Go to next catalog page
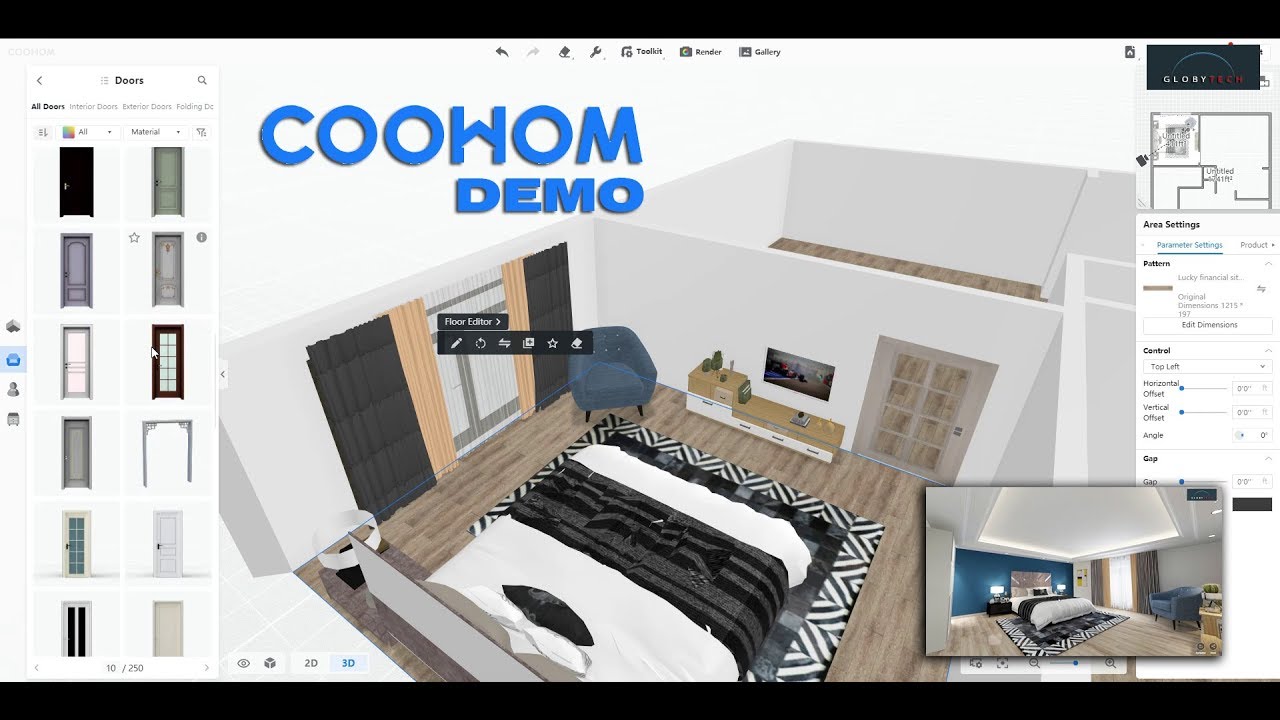 coord(207,668)
